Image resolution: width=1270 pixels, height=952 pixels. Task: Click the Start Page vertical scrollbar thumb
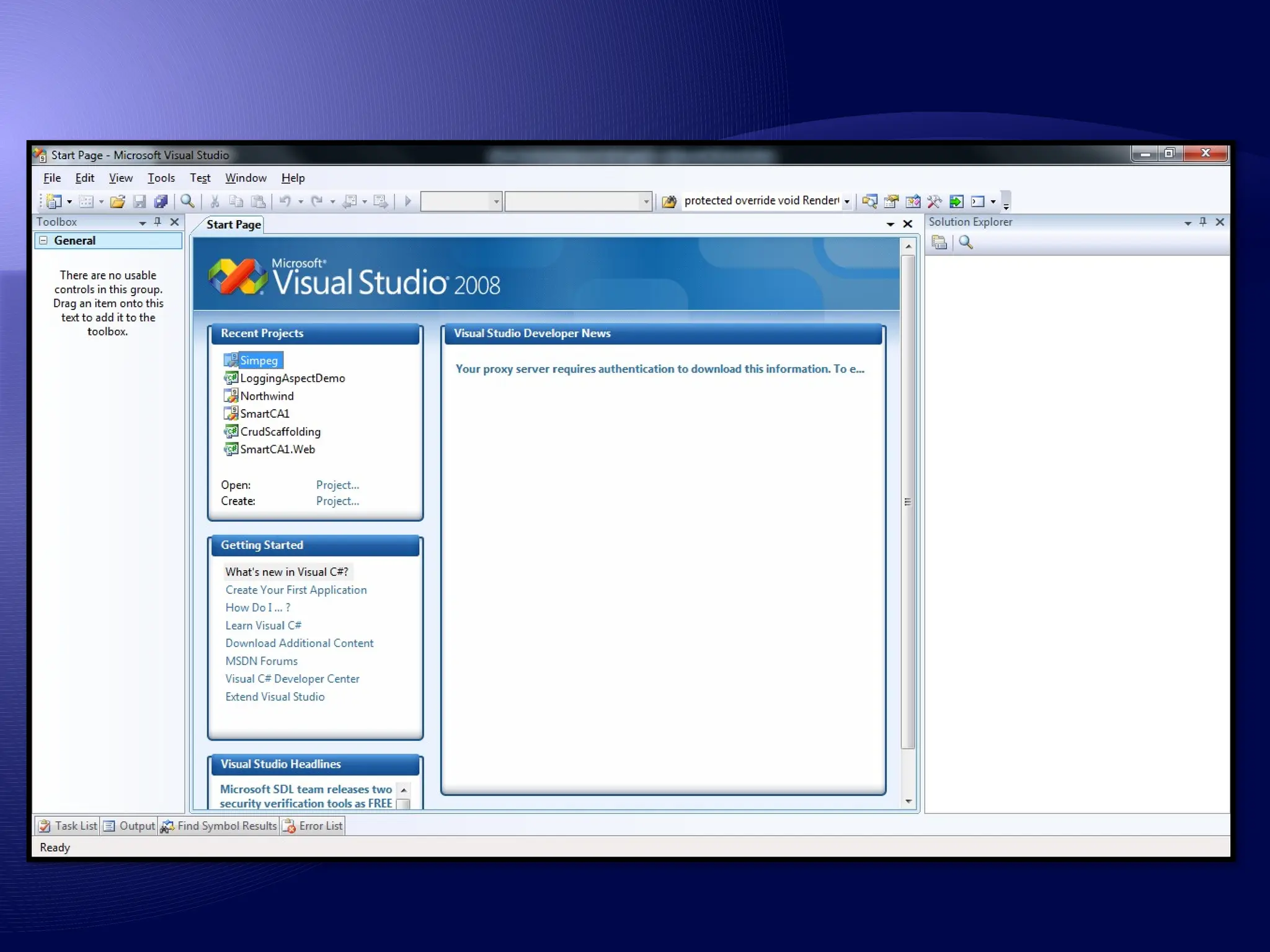[908, 501]
